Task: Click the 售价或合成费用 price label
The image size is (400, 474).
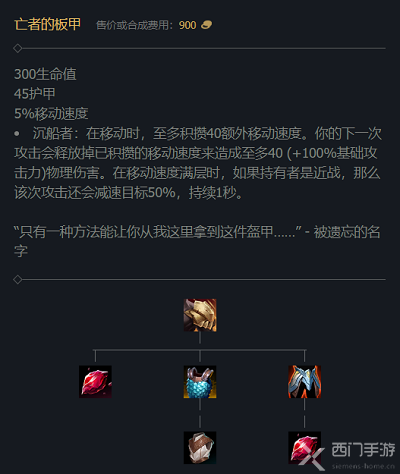Action: click(132, 25)
